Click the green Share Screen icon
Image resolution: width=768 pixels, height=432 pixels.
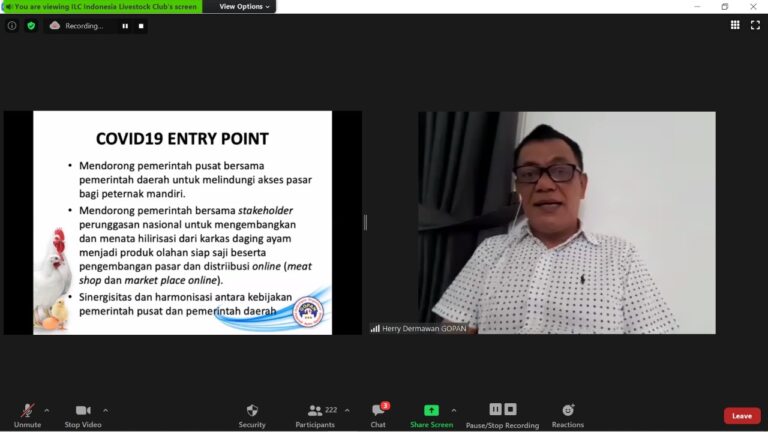tap(431, 410)
